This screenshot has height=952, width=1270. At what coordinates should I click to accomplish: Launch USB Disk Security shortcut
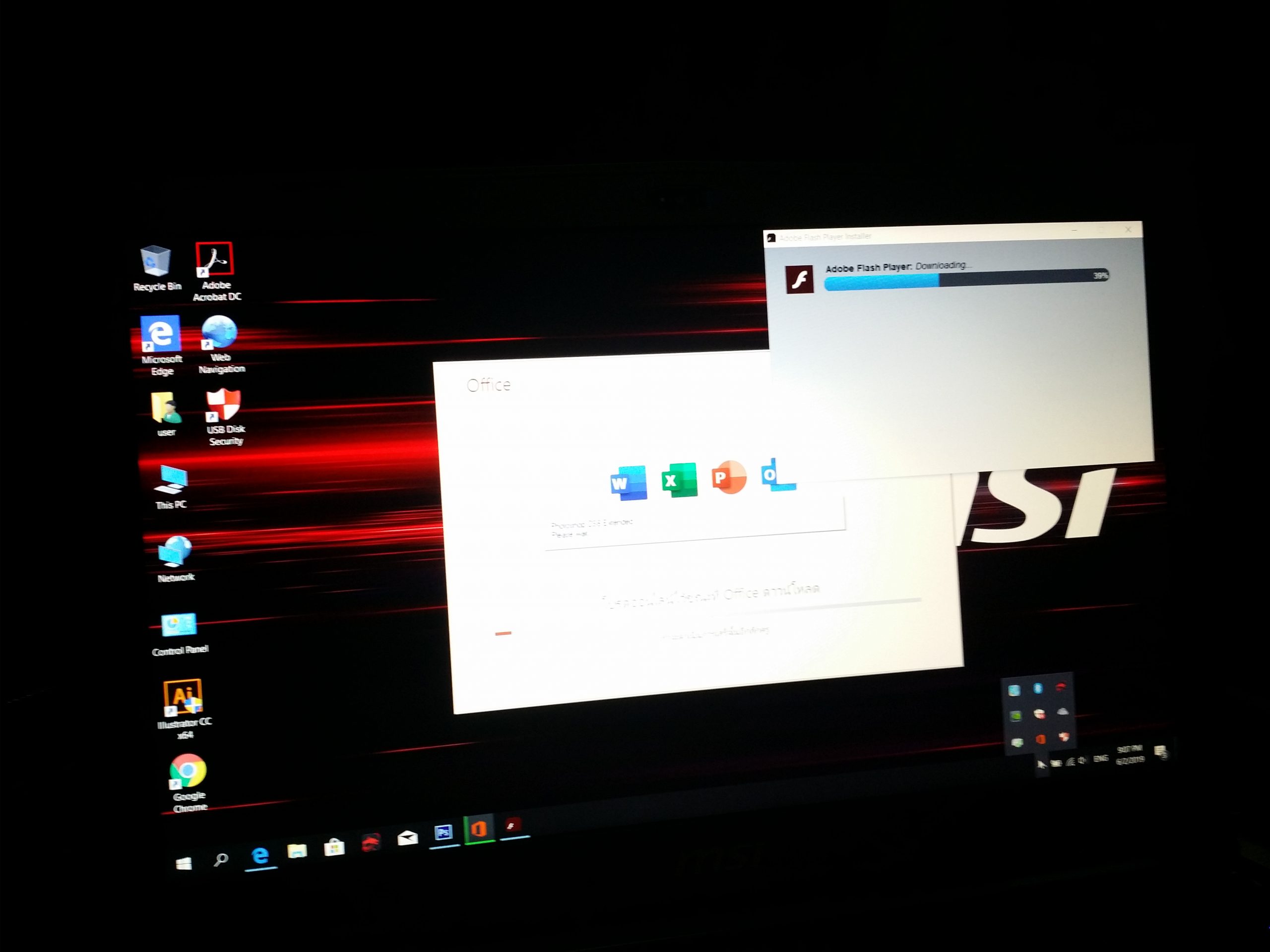point(225,417)
